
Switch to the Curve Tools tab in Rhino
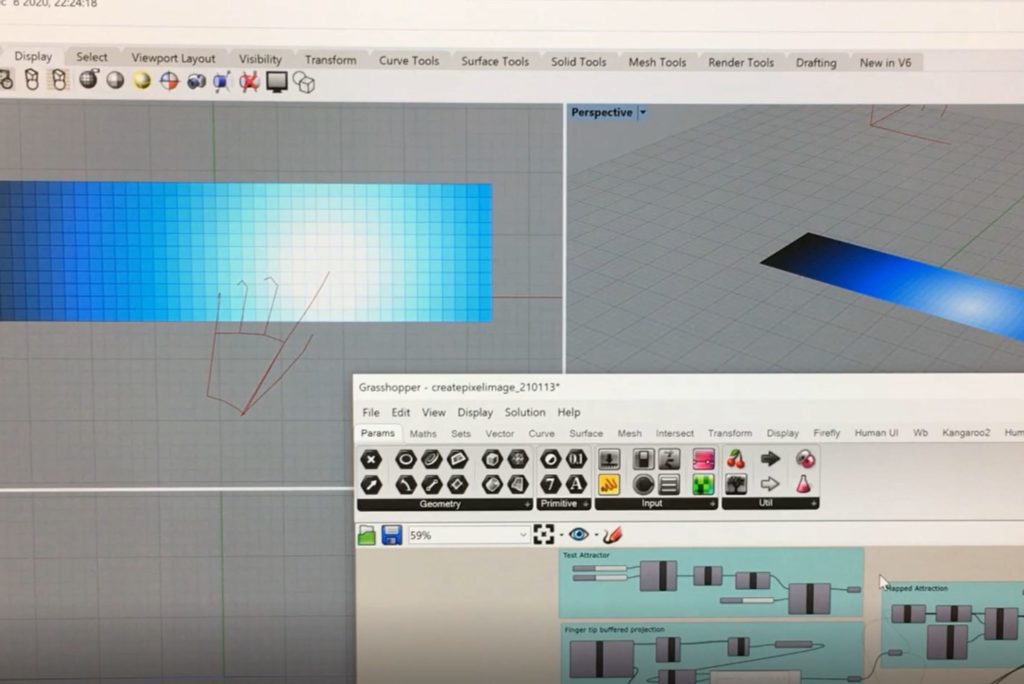tap(408, 61)
